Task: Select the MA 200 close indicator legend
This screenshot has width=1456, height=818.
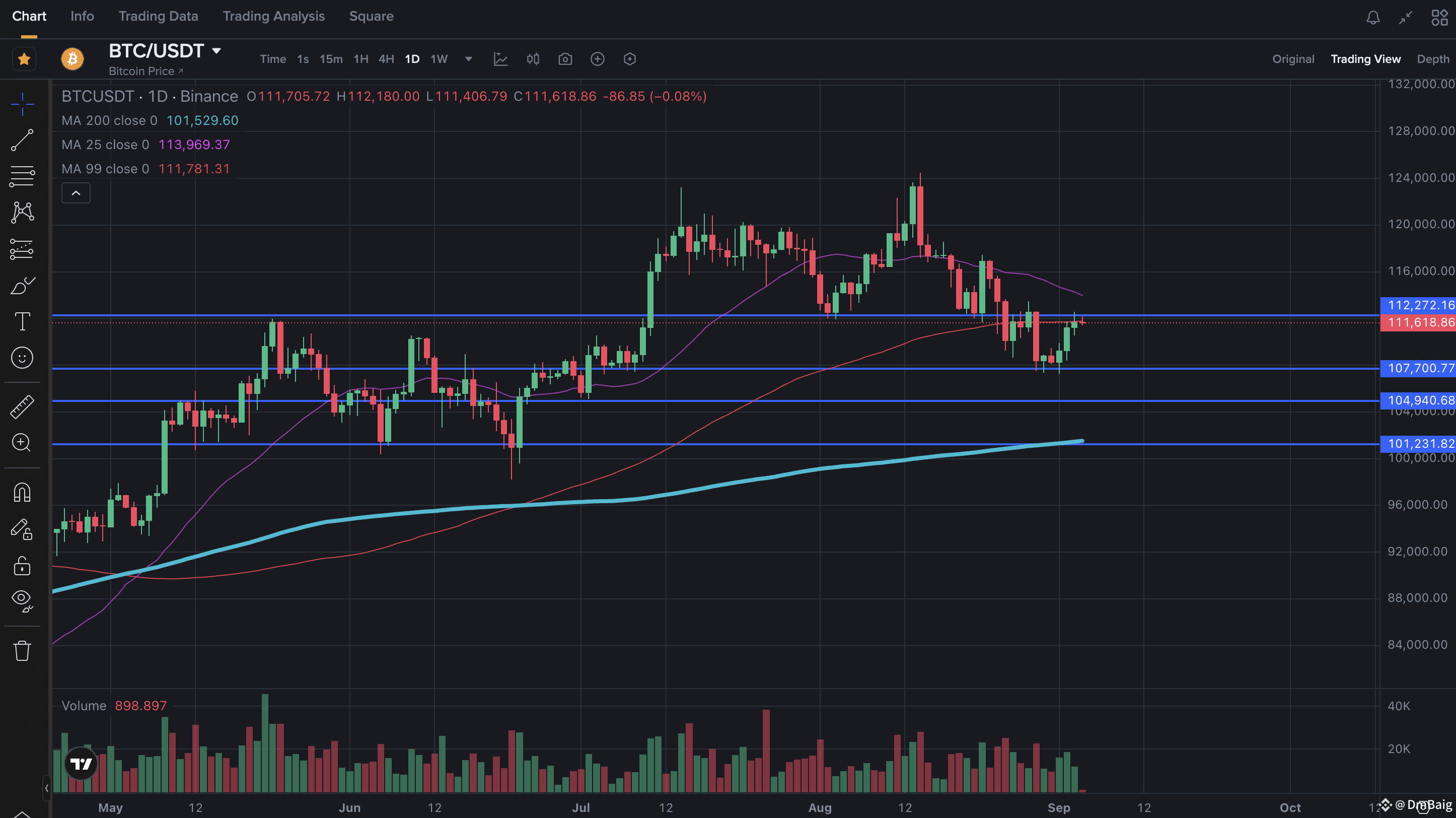Action: 150,120
